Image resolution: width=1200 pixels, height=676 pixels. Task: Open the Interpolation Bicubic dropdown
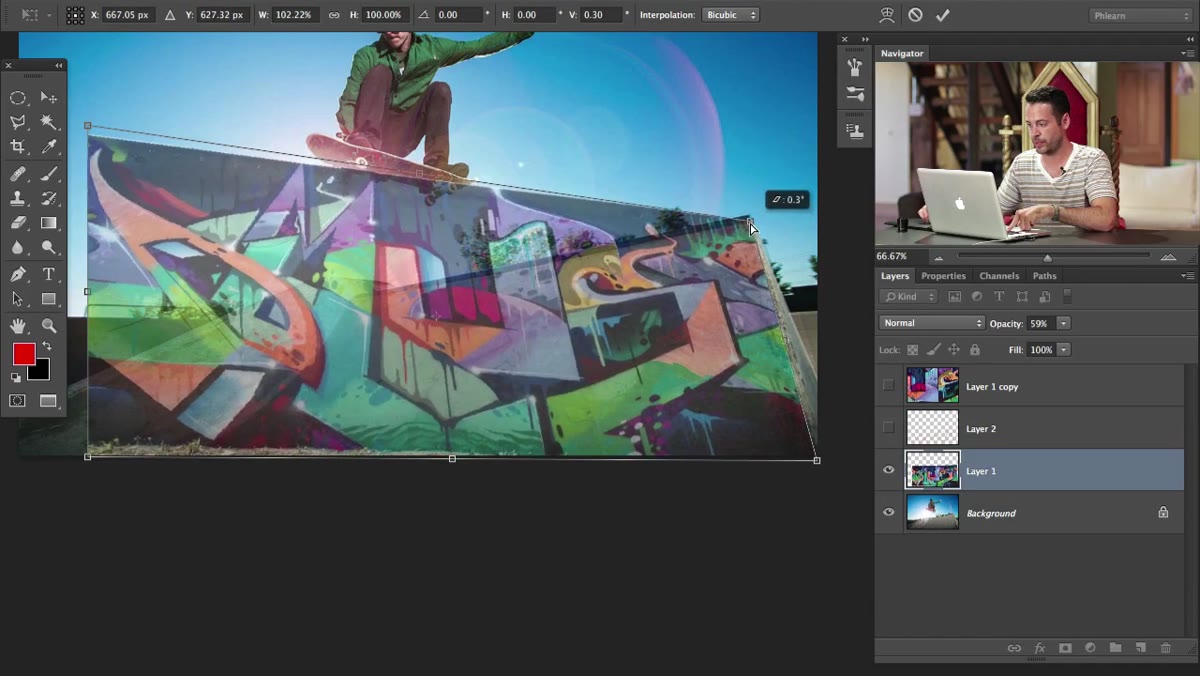(731, 15)
